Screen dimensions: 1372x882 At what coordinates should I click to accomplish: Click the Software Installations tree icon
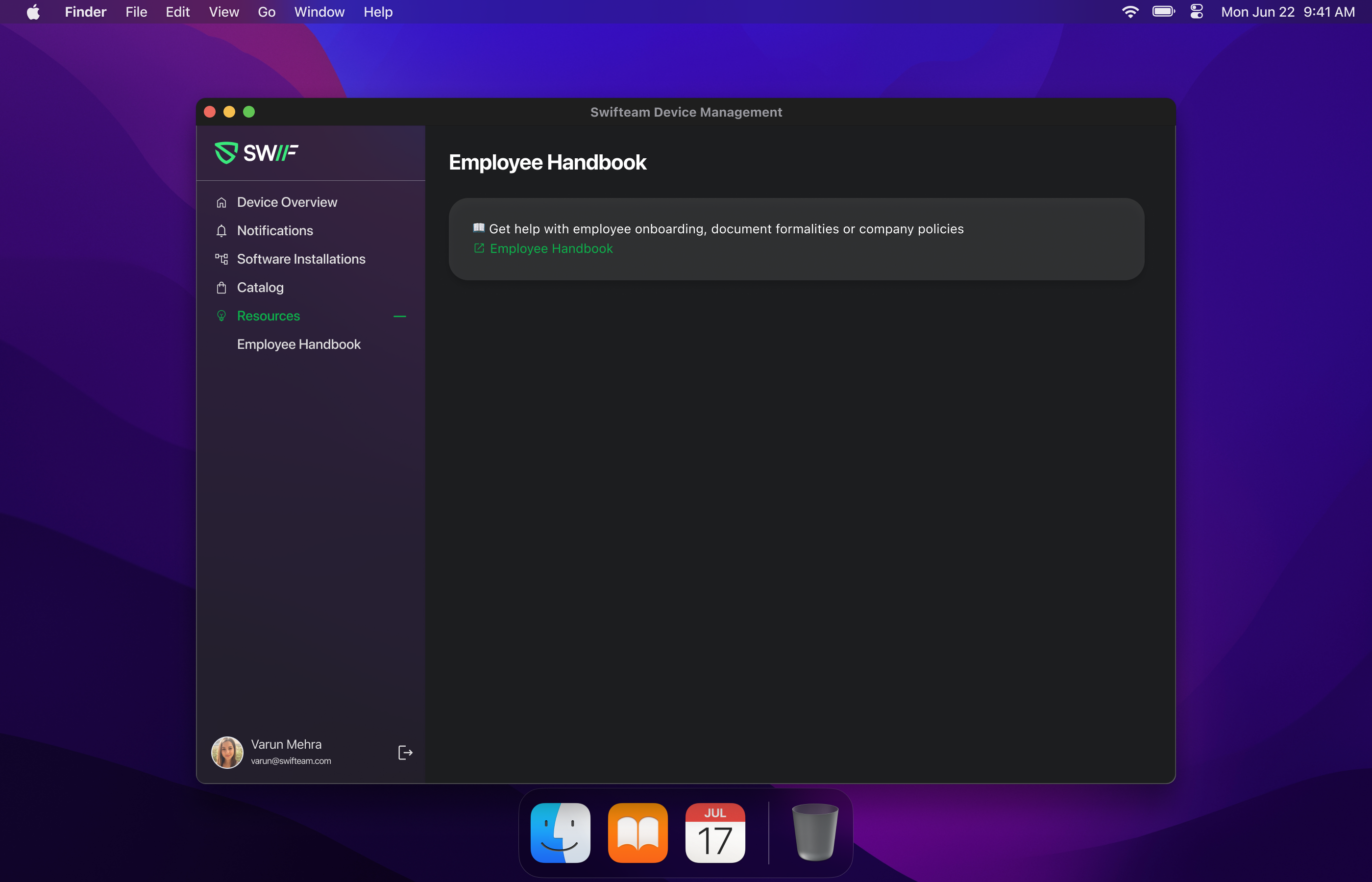point(221,259)
